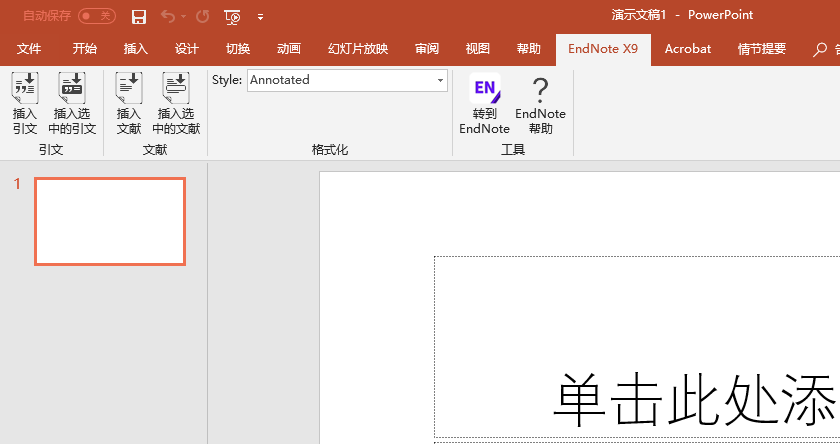Click the Style: label
Image resolution: width=840 pixels, height=444 pixels.
[227, 80]
